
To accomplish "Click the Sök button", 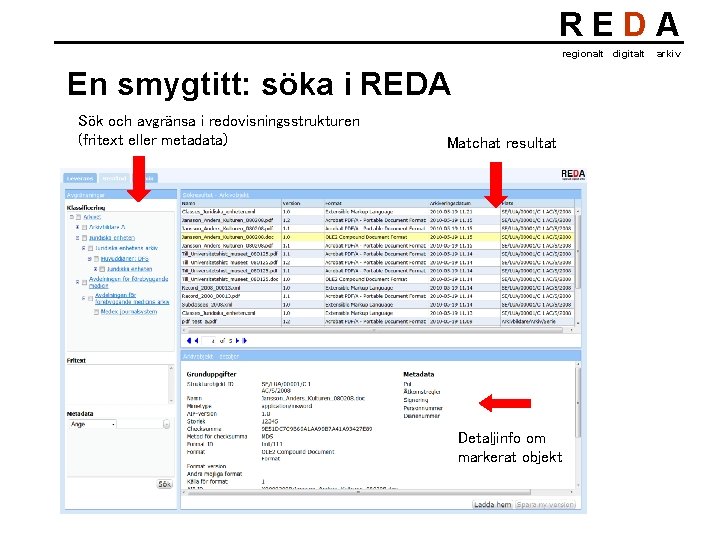I will (x=164, y=484).
